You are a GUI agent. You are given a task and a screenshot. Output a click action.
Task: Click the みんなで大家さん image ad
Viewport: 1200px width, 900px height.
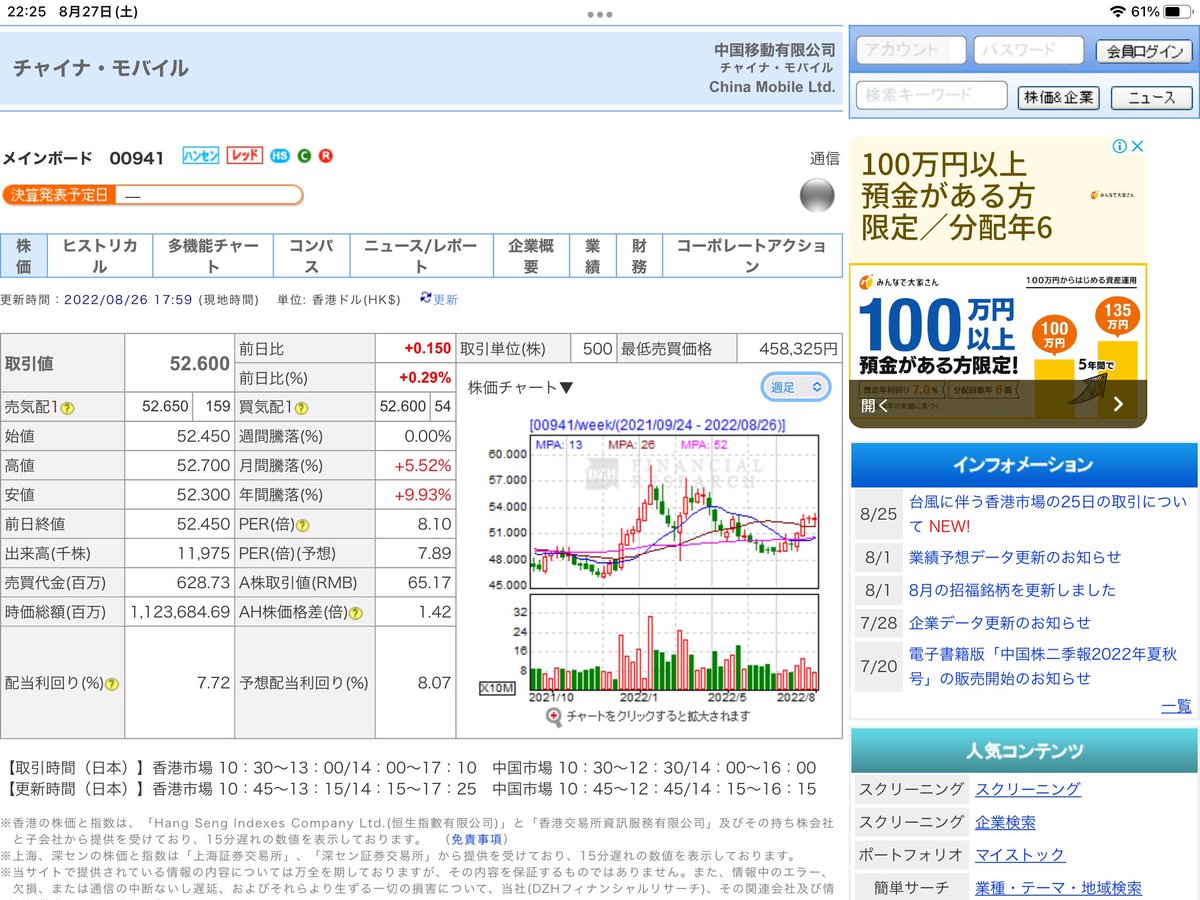pyautogui.click(x=998, y=345)
